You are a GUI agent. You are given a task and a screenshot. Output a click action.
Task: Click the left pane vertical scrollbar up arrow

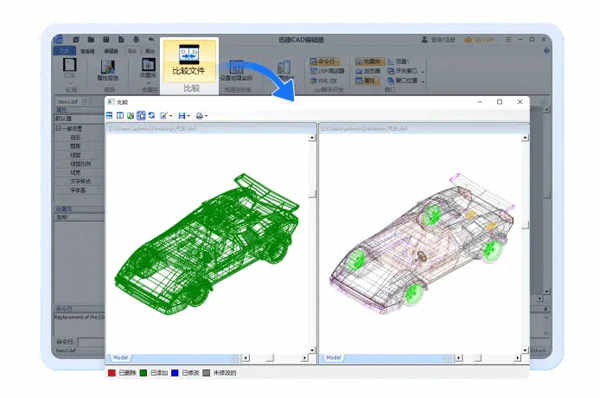click(312, 138)
